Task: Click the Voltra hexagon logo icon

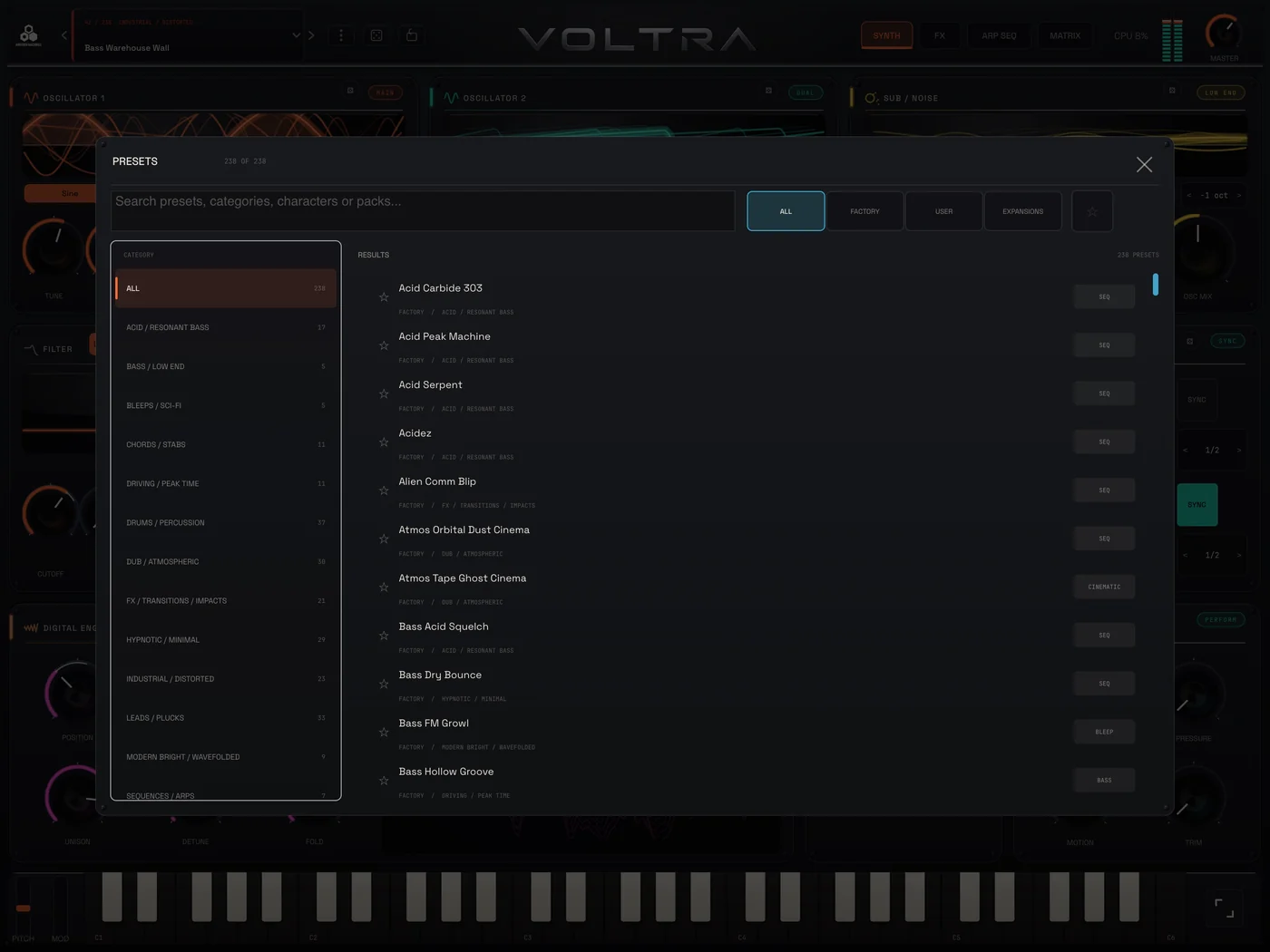Action: click(x=29, y=34)
